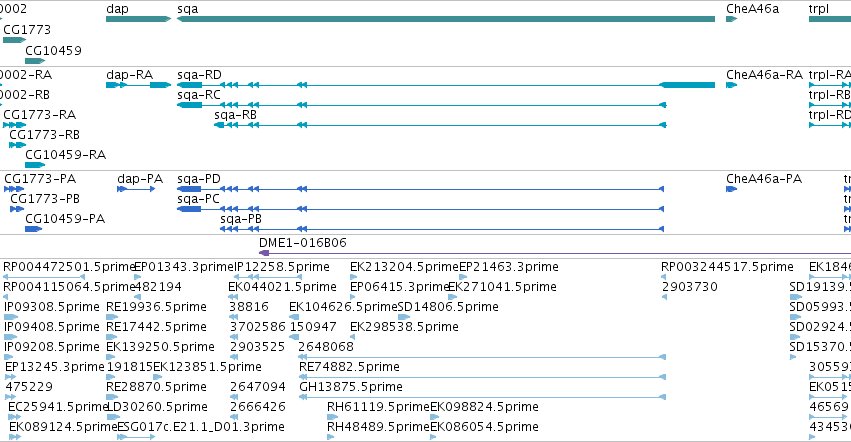Select the SD14806.5prime EST label

(448, 307)
